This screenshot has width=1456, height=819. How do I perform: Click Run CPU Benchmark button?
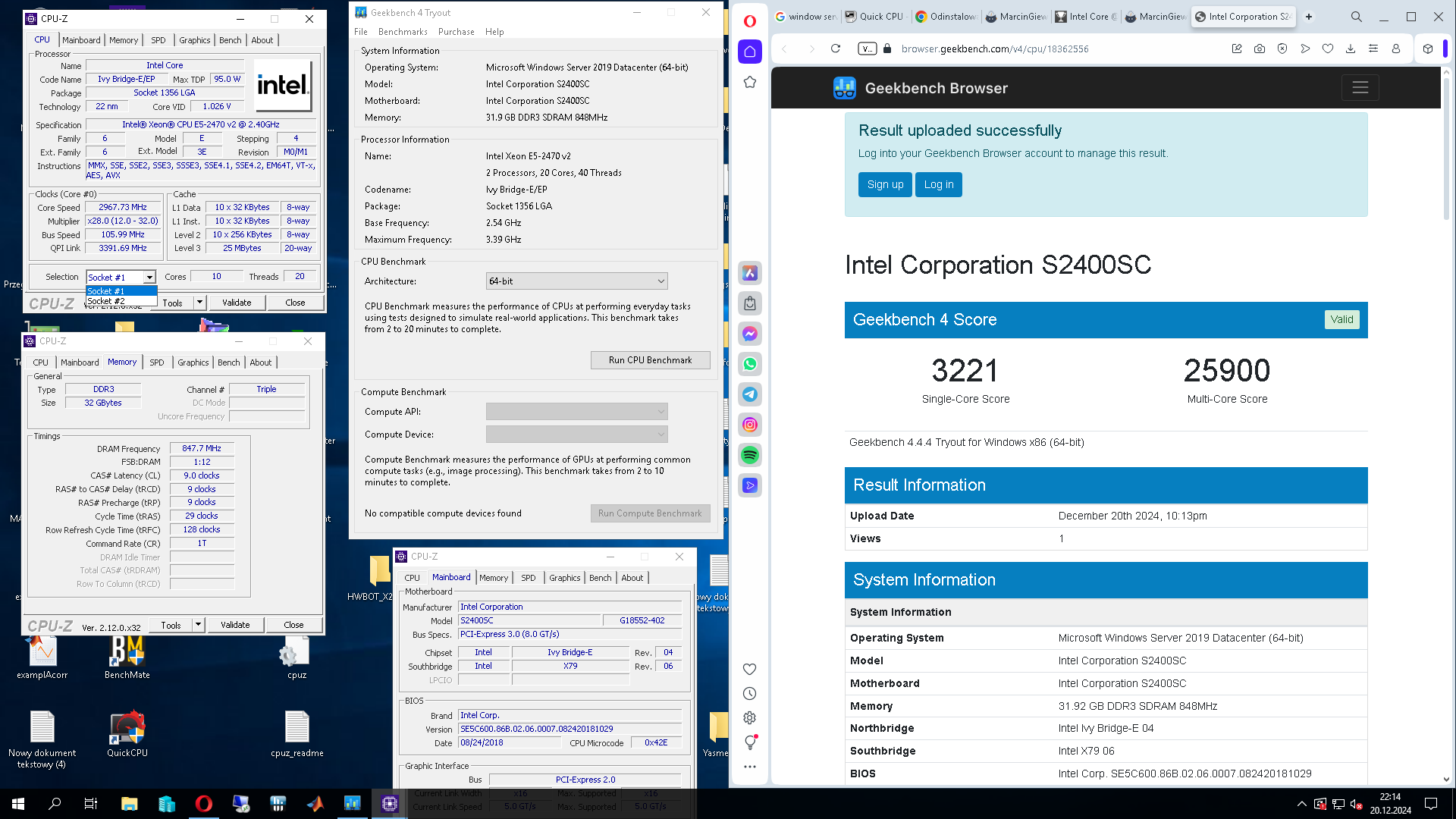coord(651,360)
